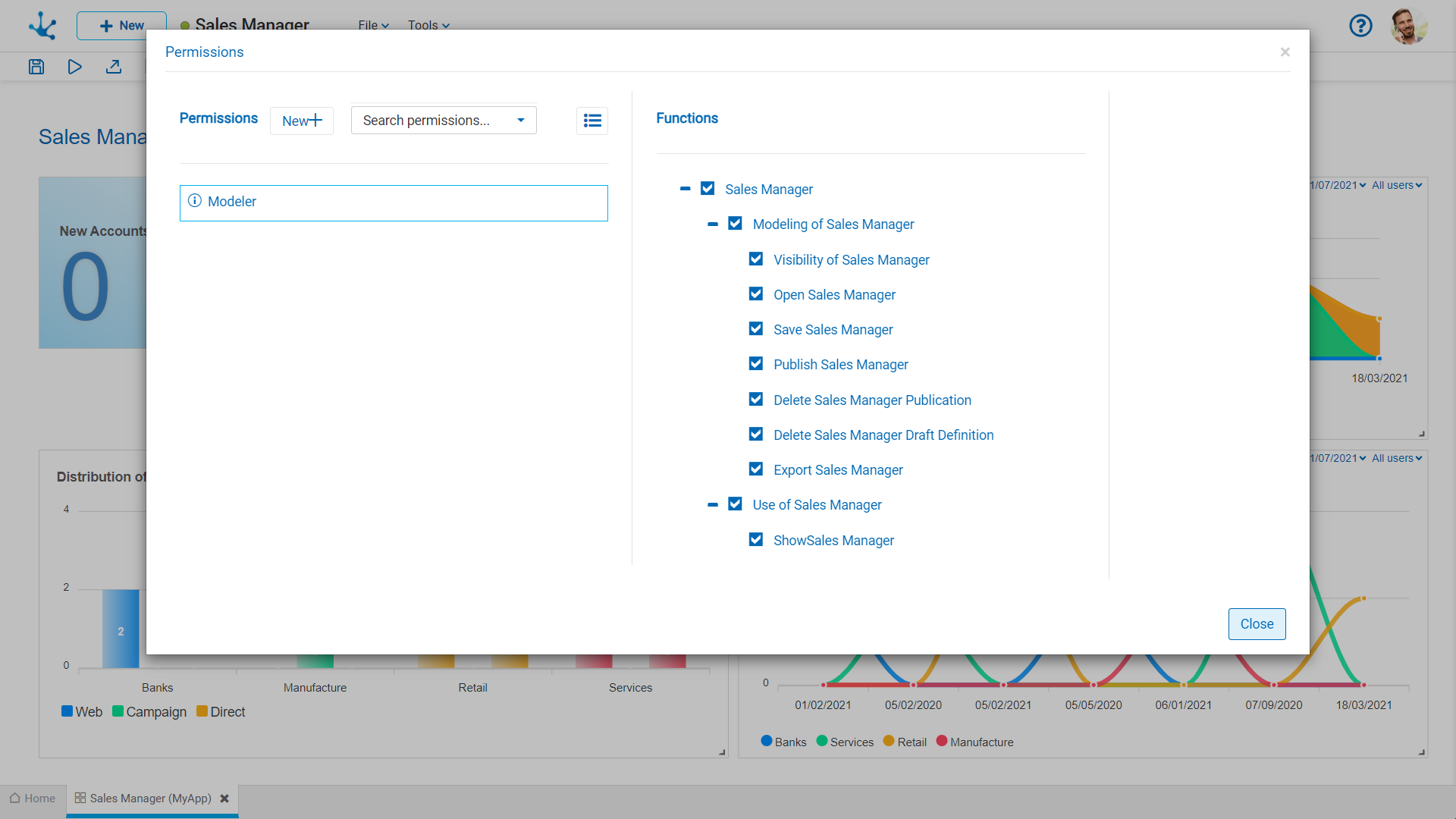Uncheck the Publish Sales Manager checkbox

(x=756, y=364)
